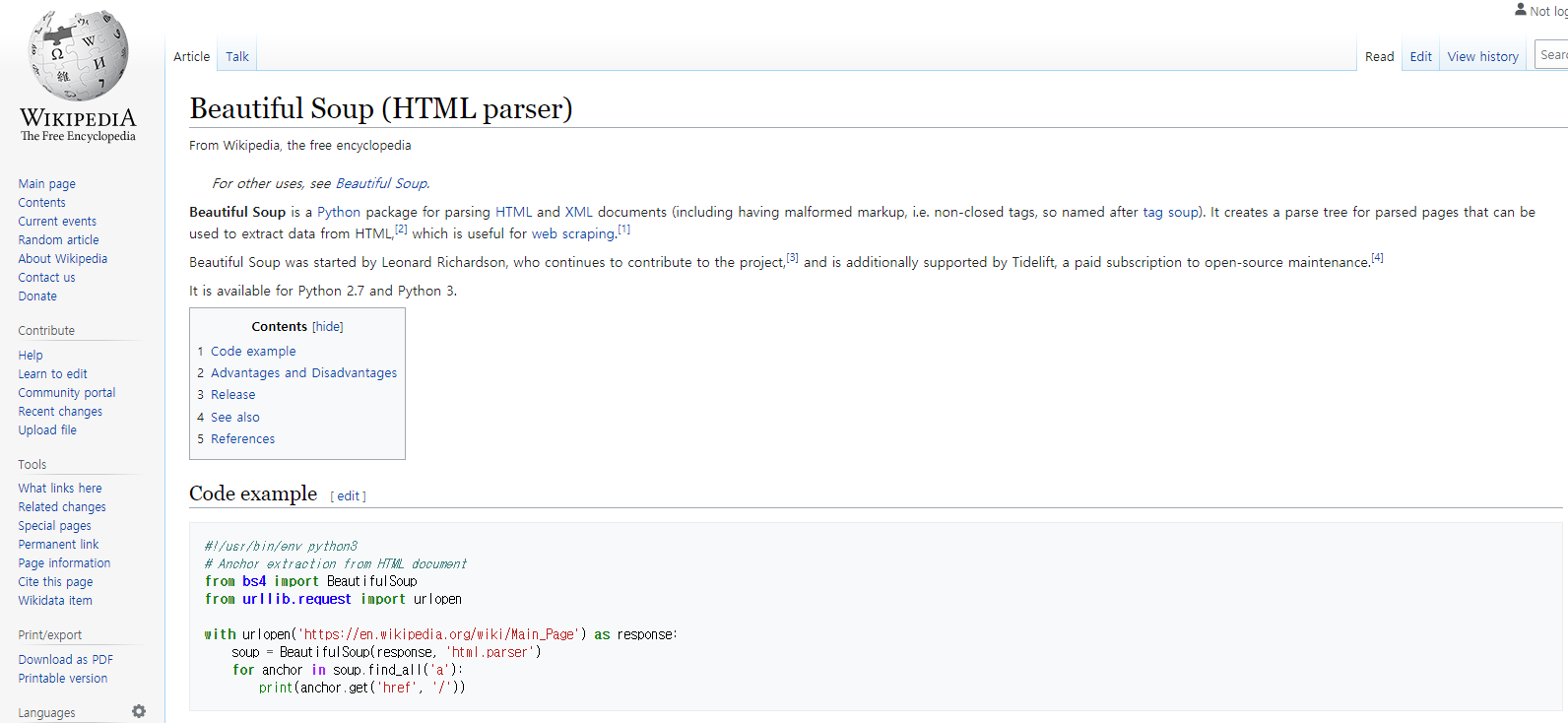Viewport: 1568px width, 723px height.
Task: Click citation reference [2]
Action: point(401,229)
